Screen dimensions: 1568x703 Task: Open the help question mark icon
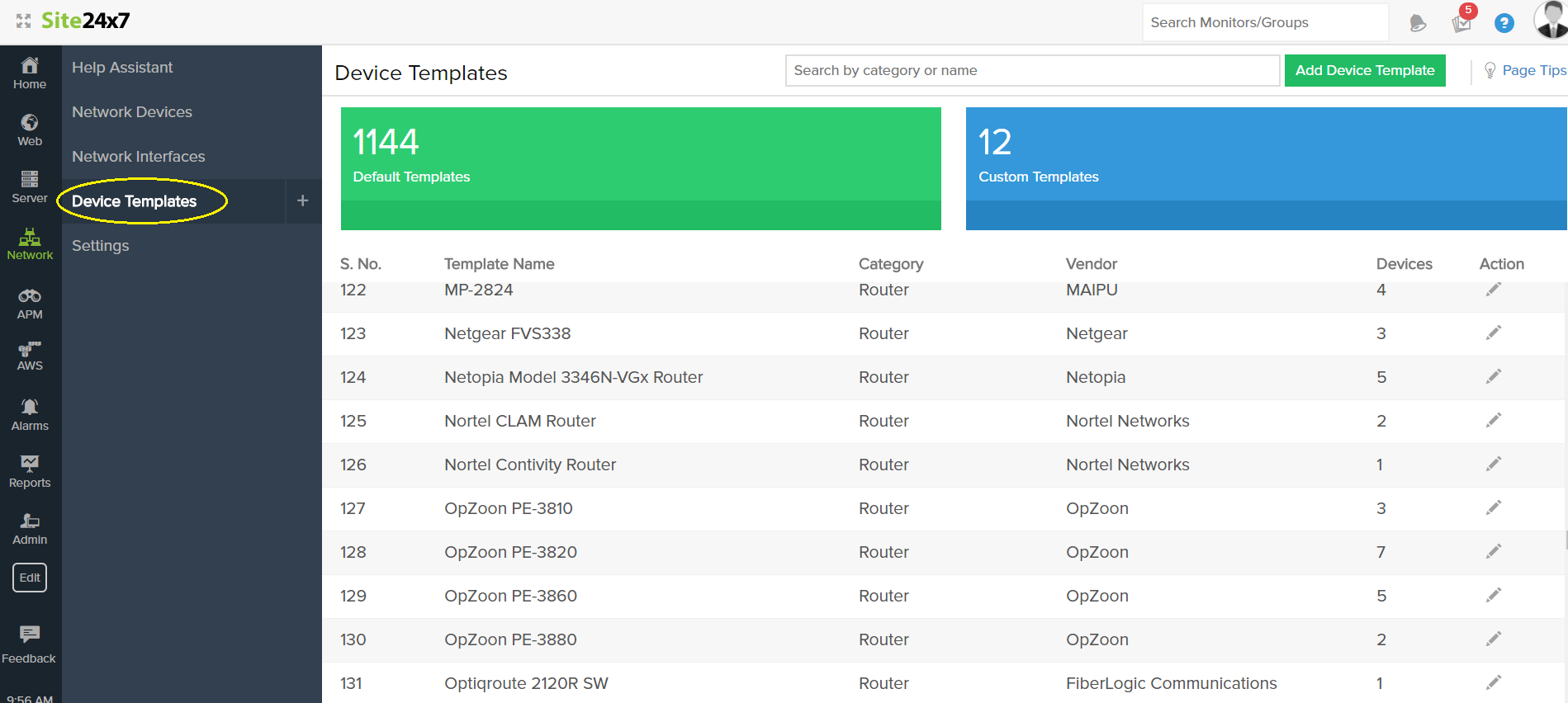(1504, 23)
